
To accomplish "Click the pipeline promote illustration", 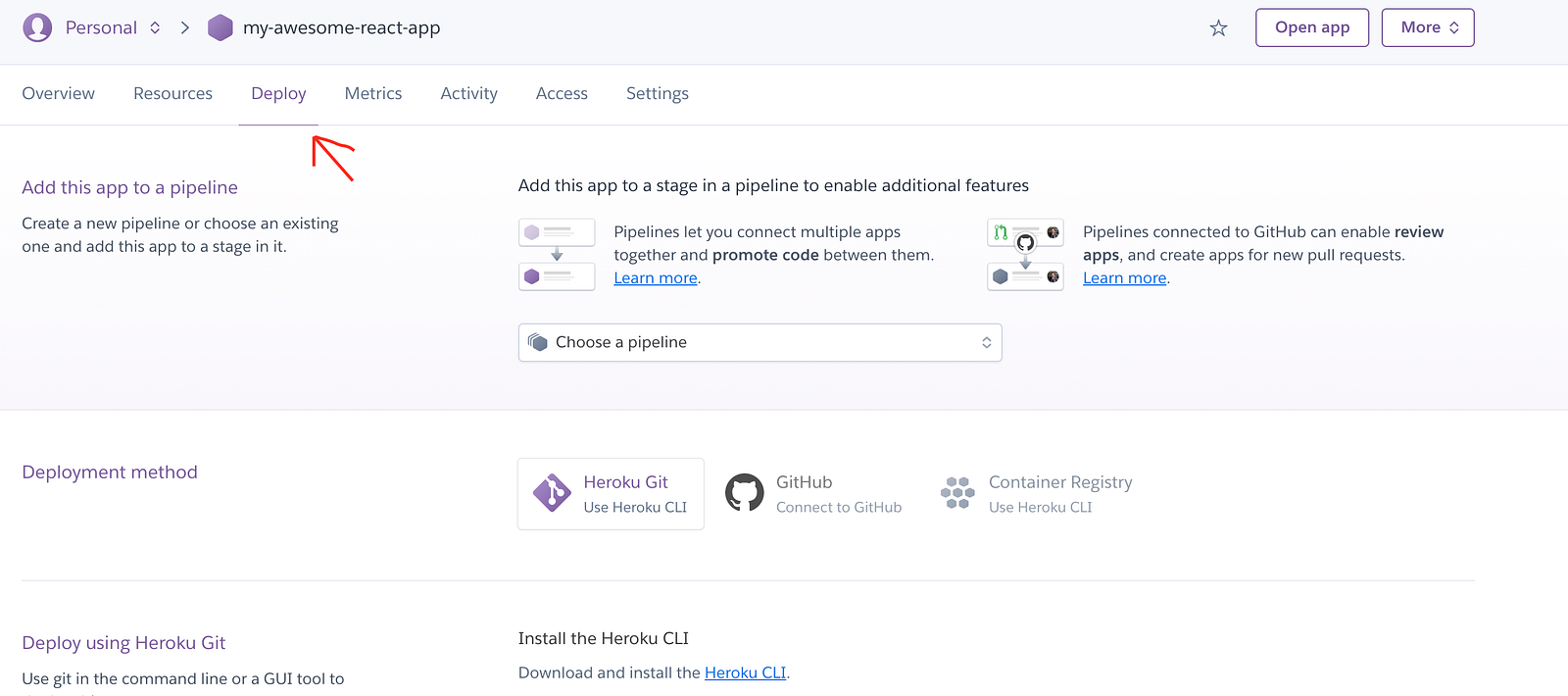I will coord(557,255).
